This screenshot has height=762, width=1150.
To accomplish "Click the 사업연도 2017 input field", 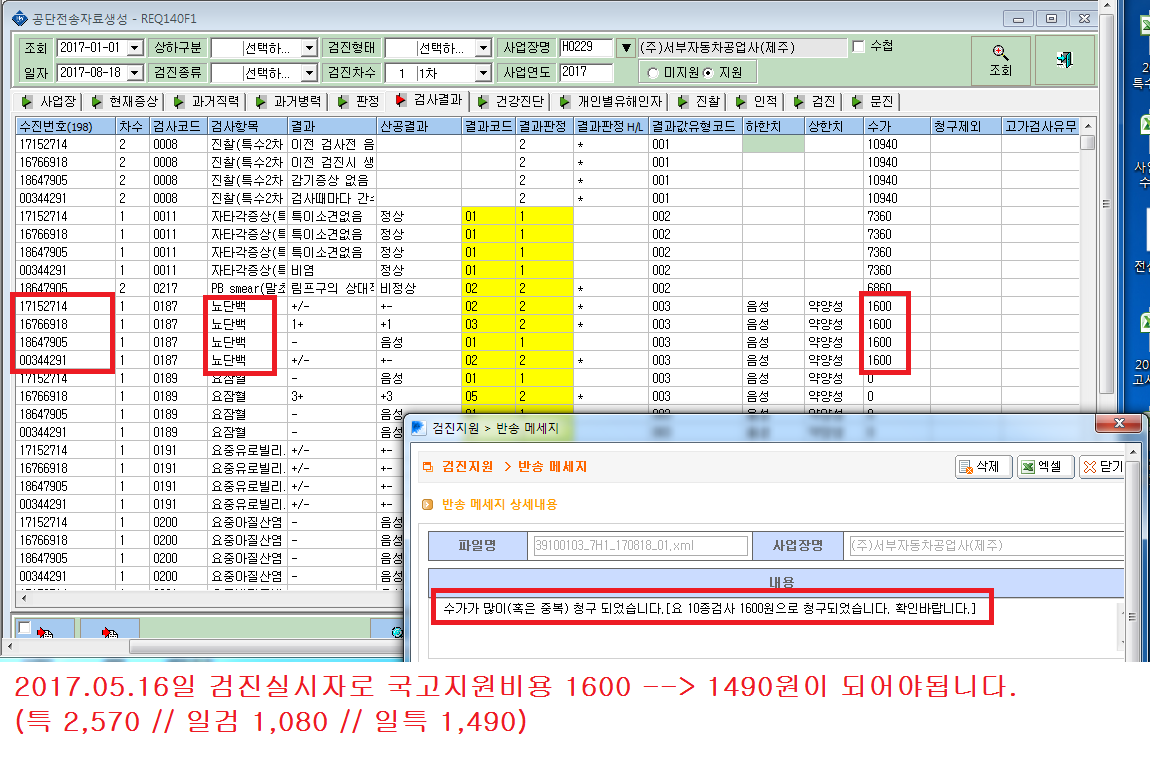I will (x=586, y=72).
